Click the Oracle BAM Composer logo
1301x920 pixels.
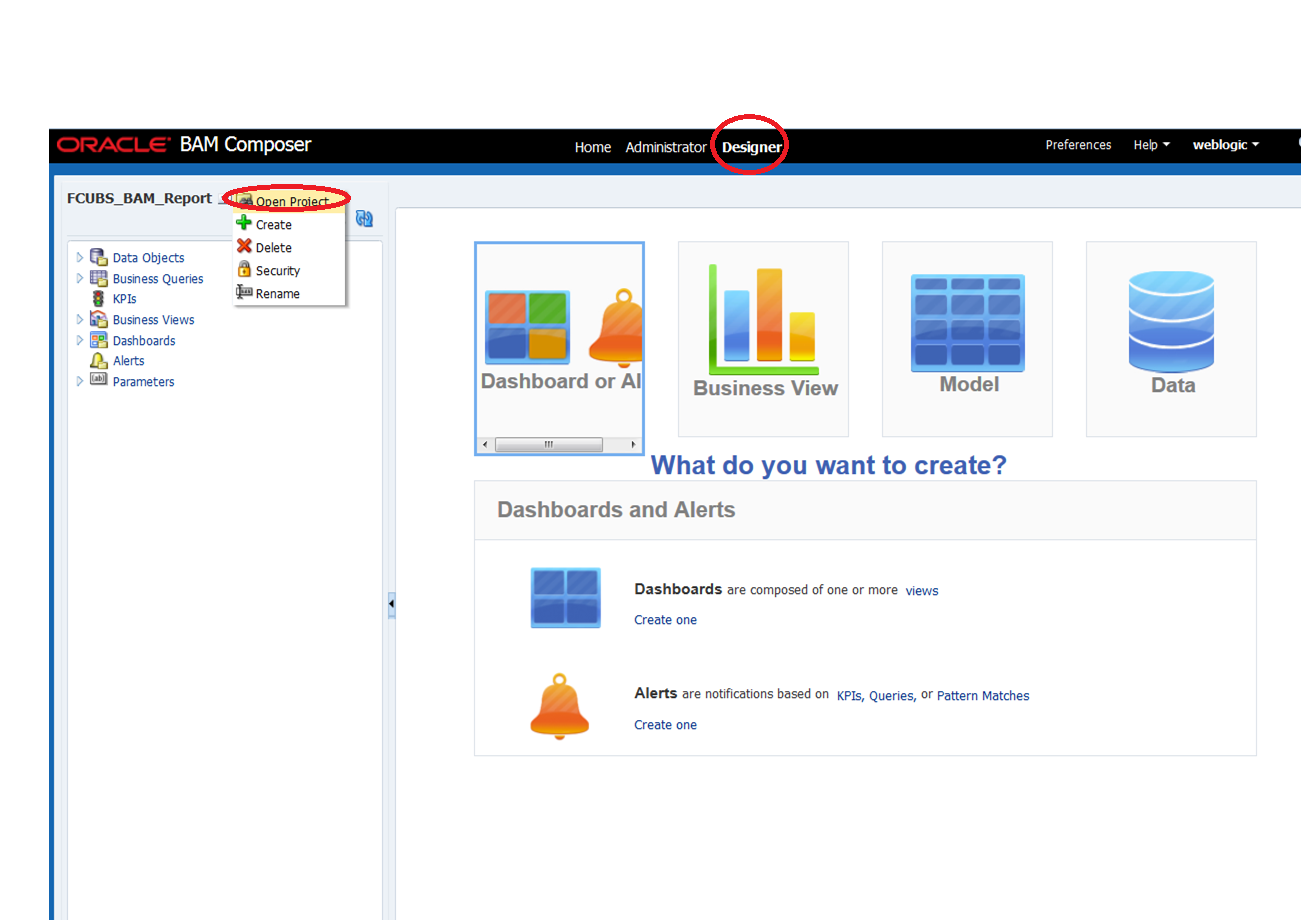[x=184, y=145]
